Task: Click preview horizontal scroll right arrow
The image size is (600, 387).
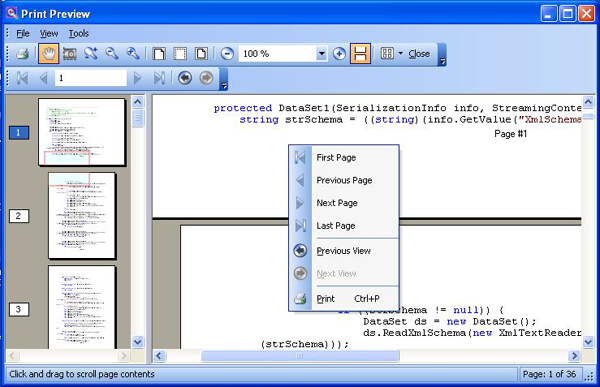Action: pyautogui.click(x=574, y=356)
